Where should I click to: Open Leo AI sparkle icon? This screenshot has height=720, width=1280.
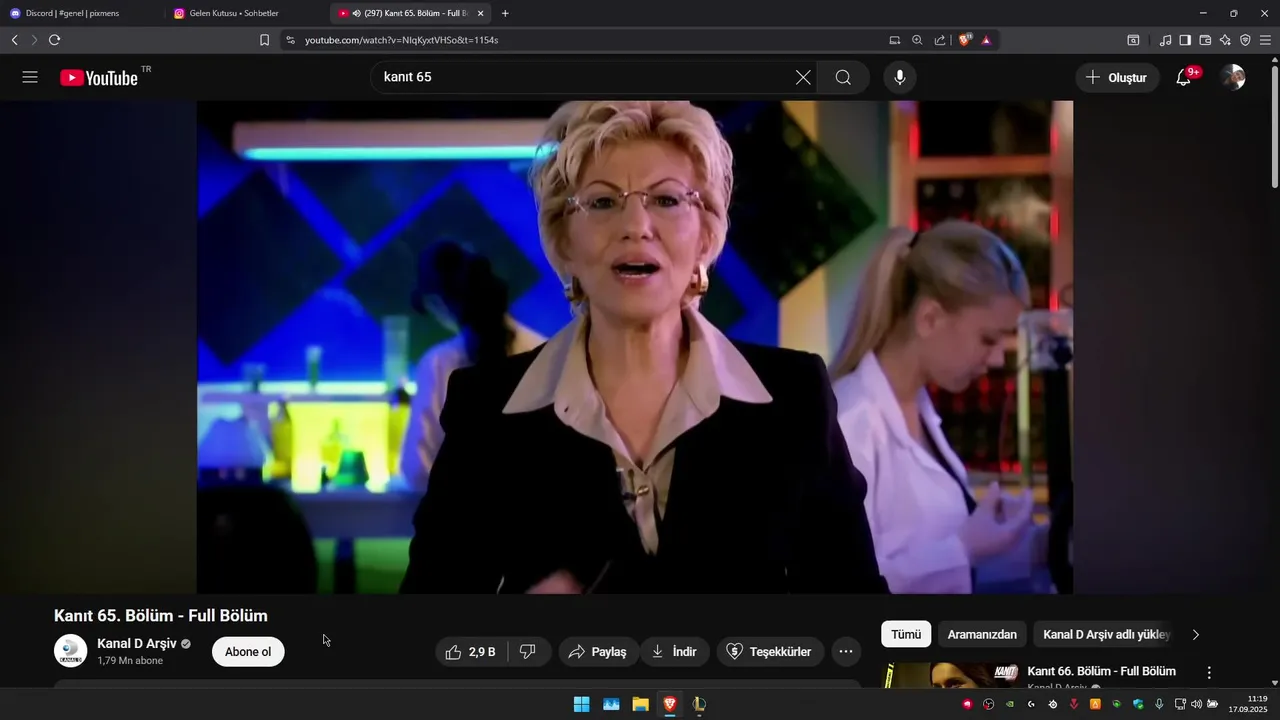point(1225,40)
